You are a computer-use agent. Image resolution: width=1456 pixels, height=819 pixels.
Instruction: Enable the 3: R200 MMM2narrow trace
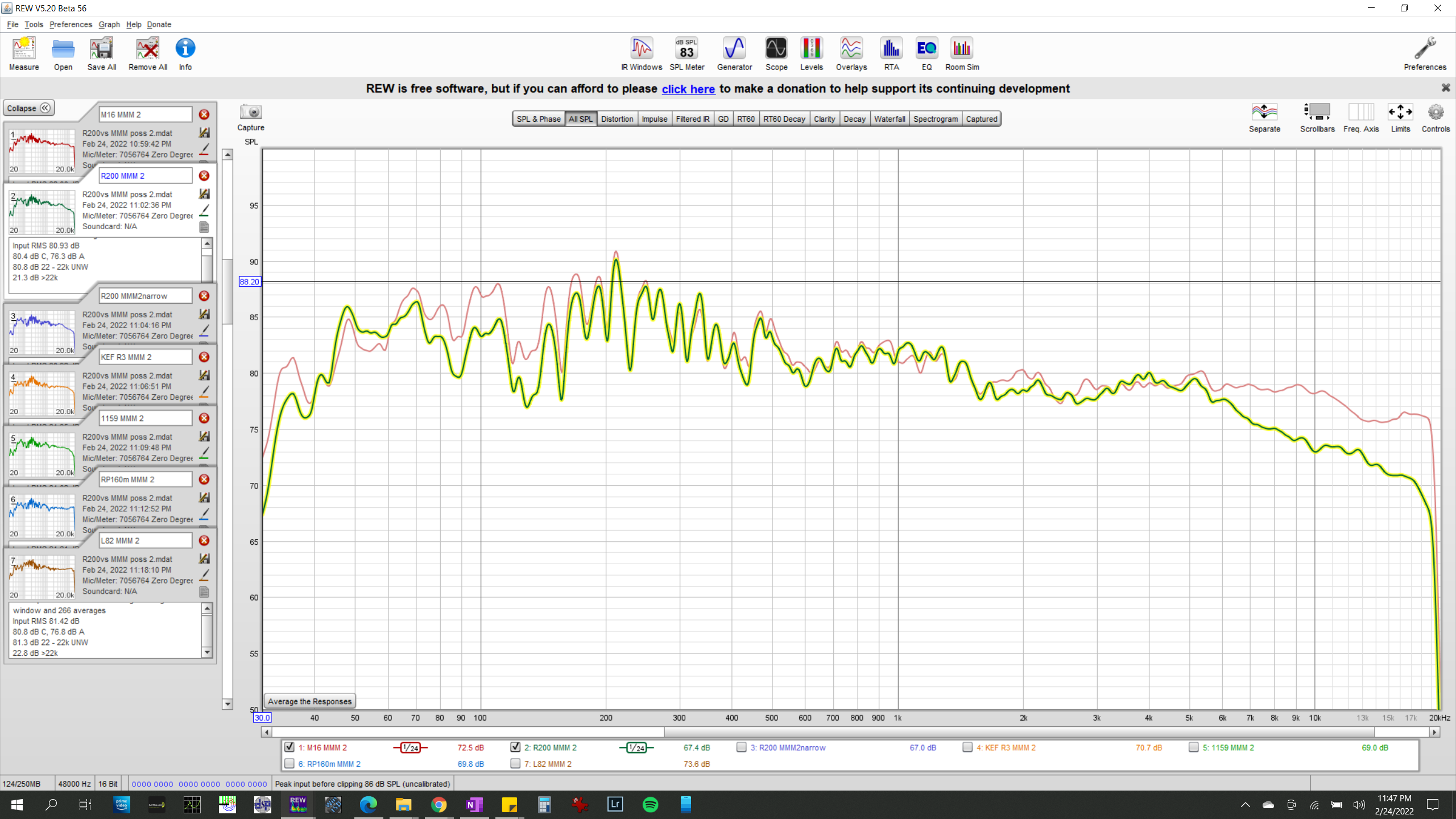pos(741,747)
